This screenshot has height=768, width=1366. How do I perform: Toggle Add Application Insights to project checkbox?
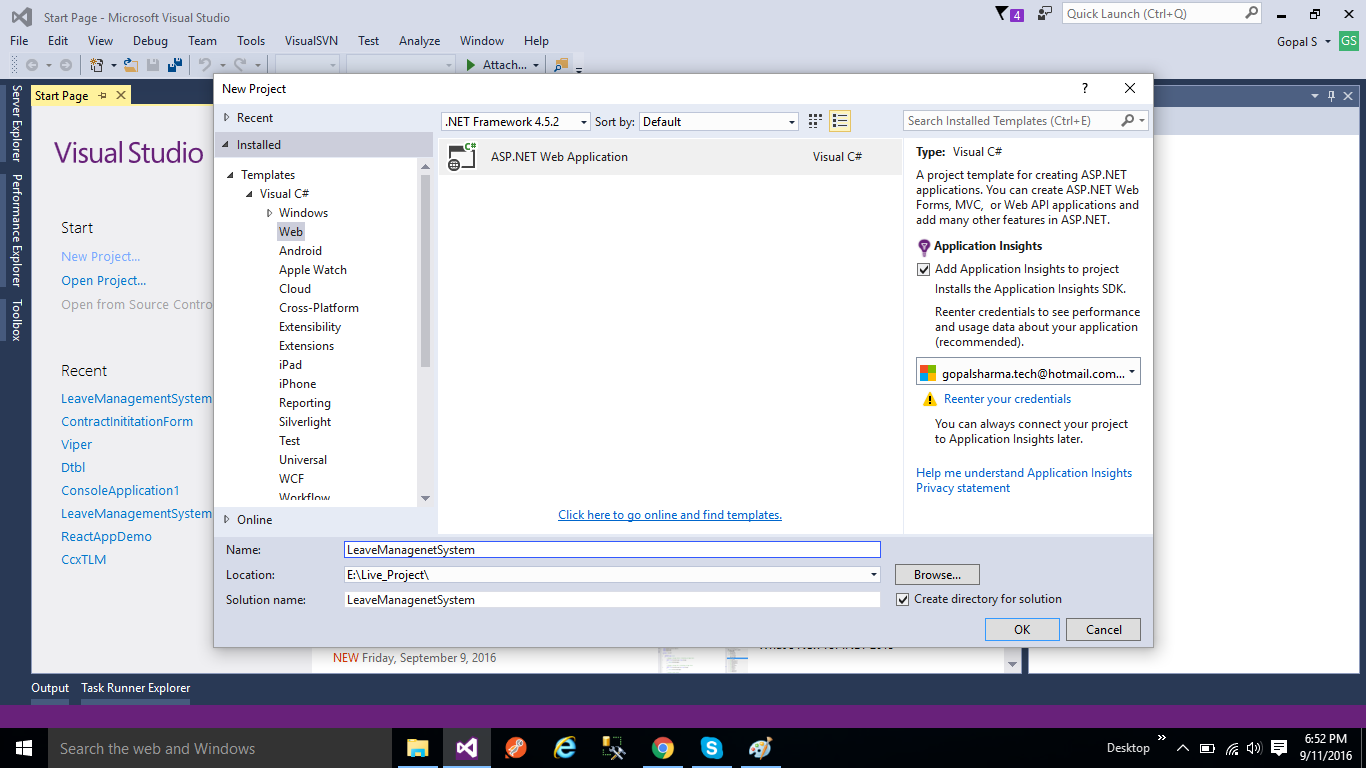[924, 269]
